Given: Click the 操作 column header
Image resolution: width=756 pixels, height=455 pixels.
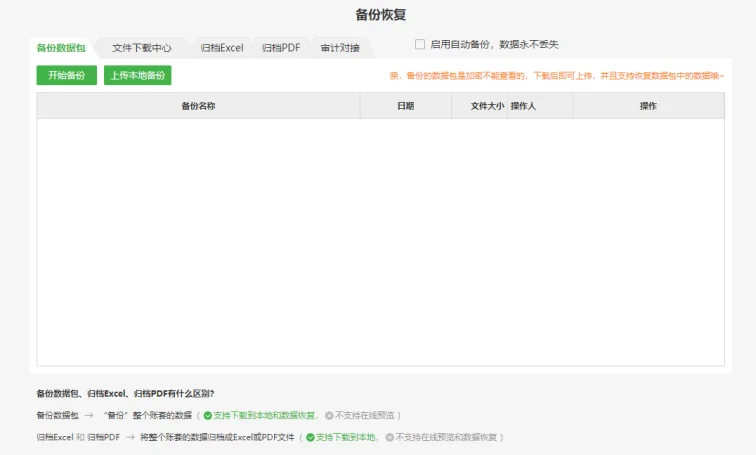Looking at the screenshot, I should 648,106.
